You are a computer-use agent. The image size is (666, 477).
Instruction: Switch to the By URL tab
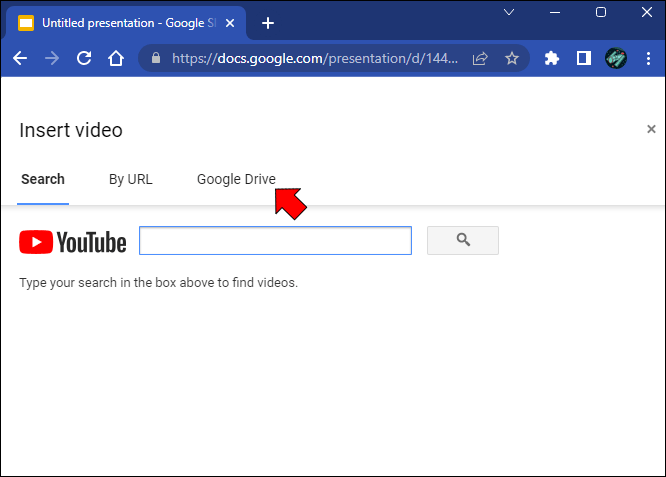click(130, 179)
